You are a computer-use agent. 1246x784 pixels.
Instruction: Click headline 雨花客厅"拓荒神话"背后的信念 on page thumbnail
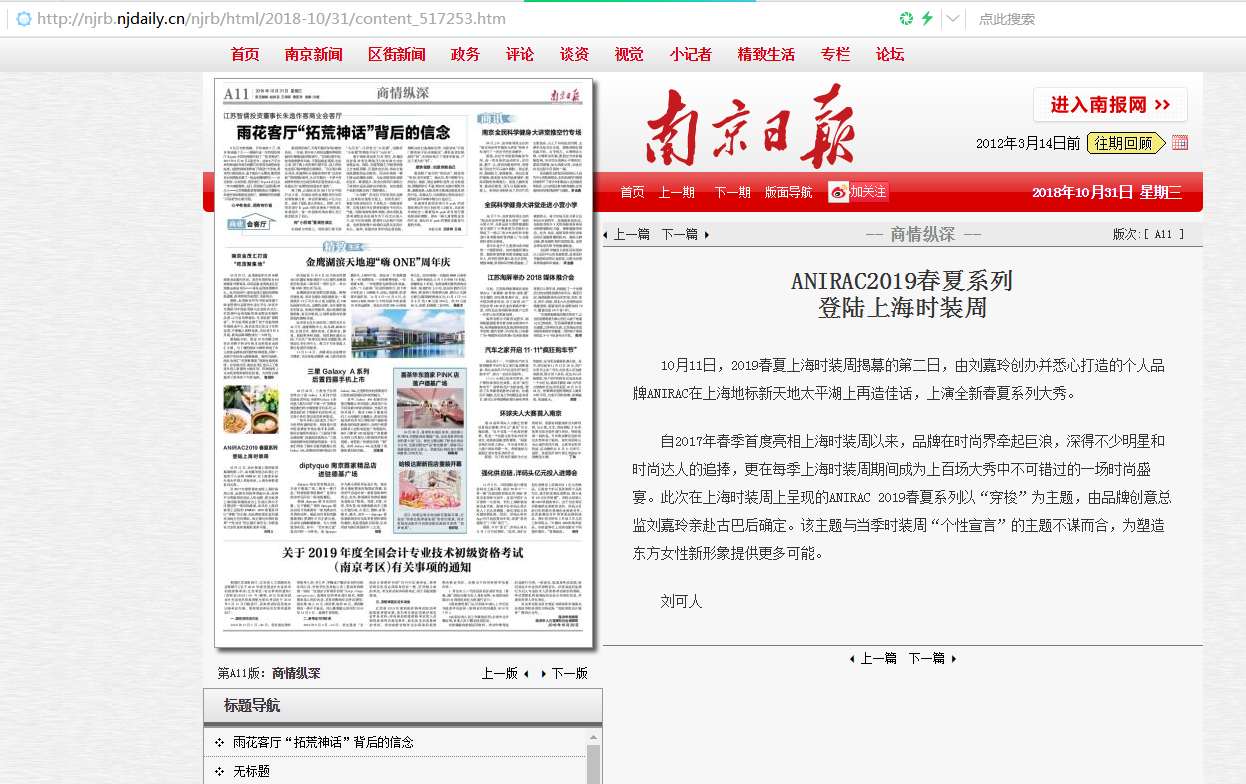tap(343, 132)
